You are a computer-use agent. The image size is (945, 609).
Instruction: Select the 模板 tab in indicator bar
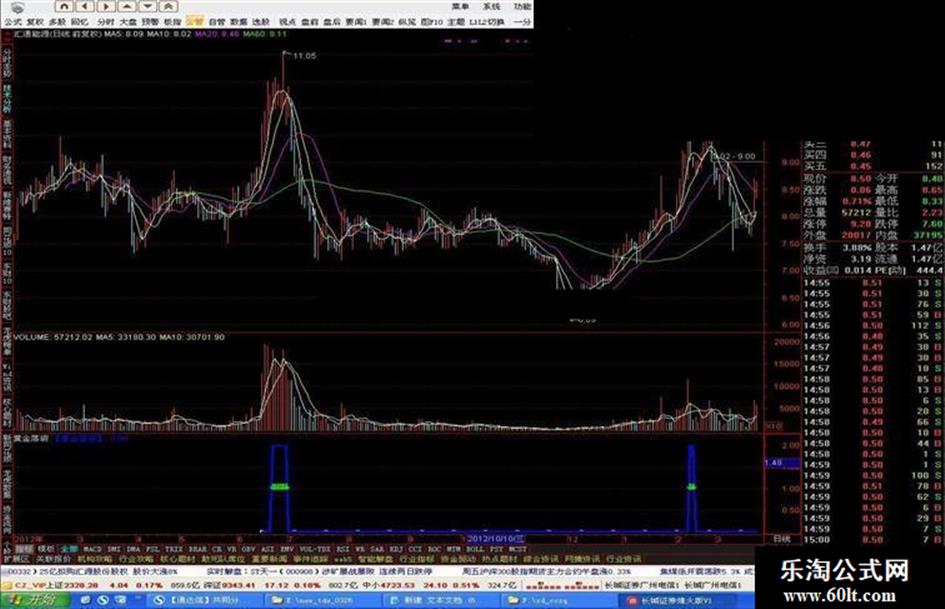pos(46,549)
